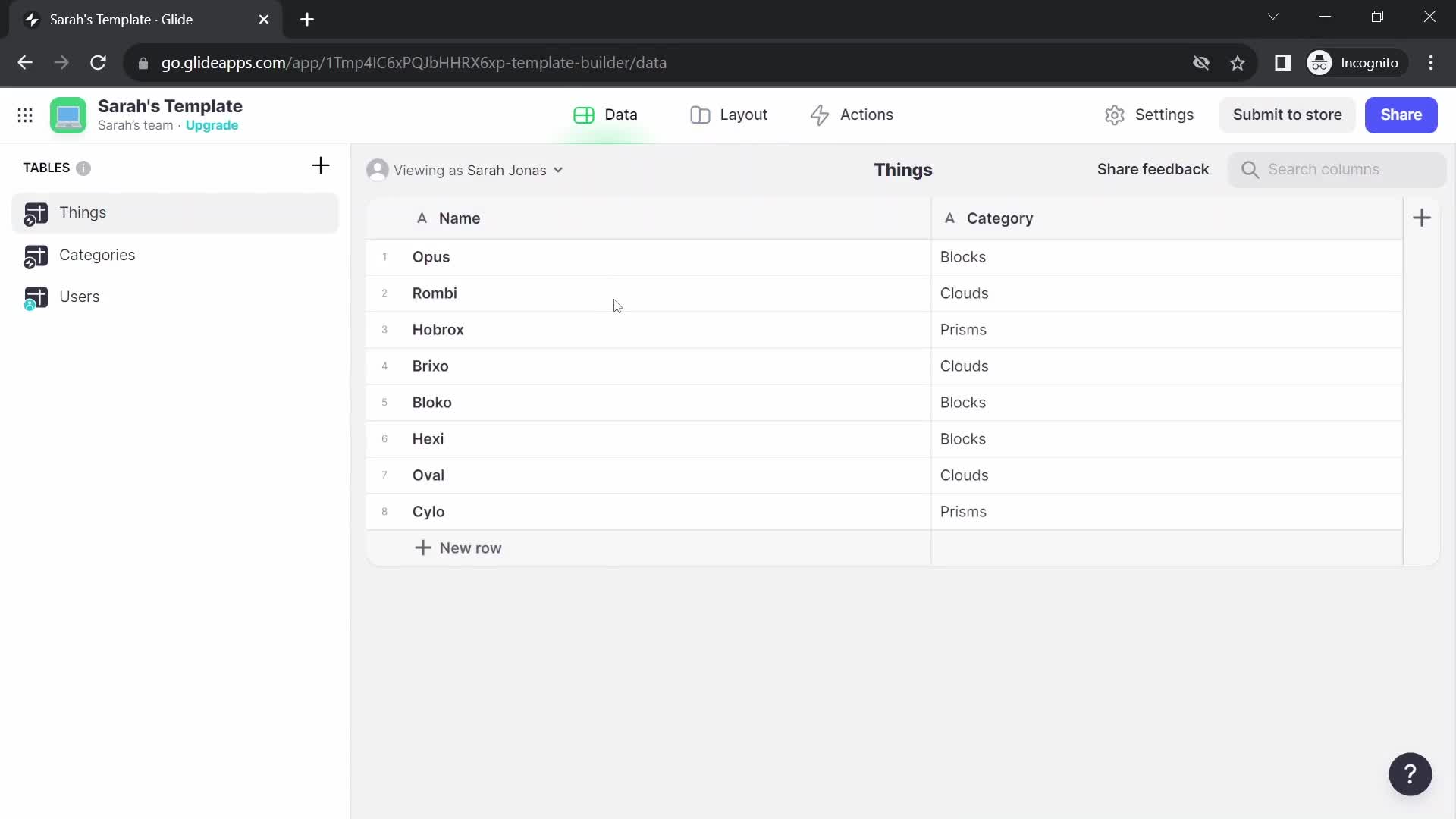Click the Users table icon
The width and height of the screenshot is (1456, 819).
click(x=36, y=296)
